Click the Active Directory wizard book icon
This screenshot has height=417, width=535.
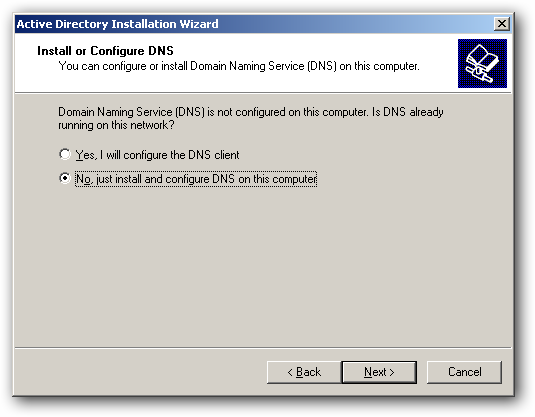tap(482, 63)
